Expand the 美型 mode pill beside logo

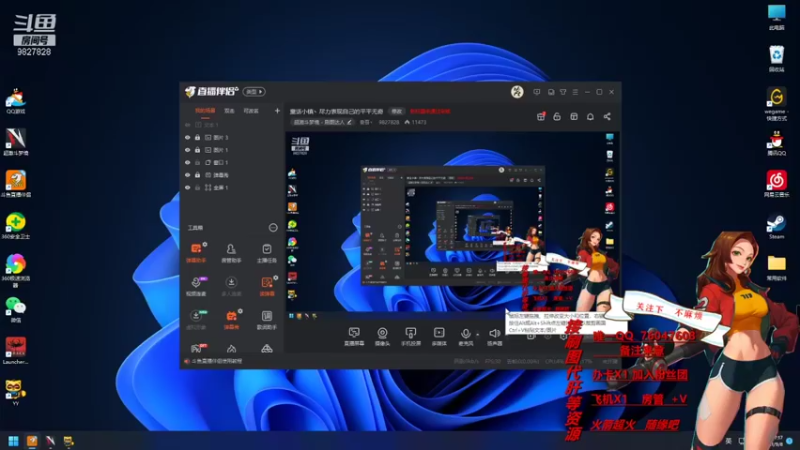coord(254,92)
